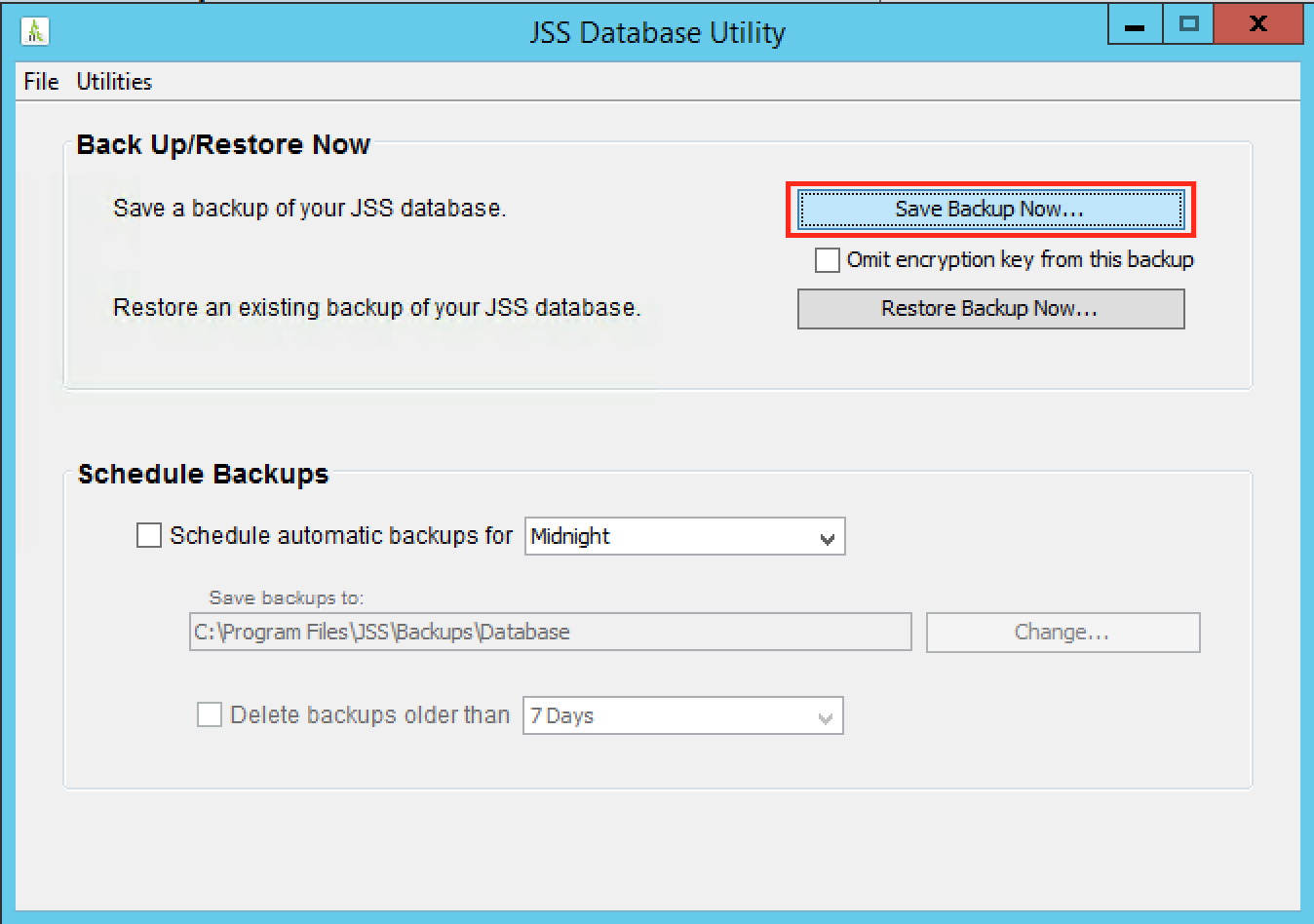Click the 'Restore an existing backup' description text
This screenshot has width=1314, height=924.
point(376,308)
